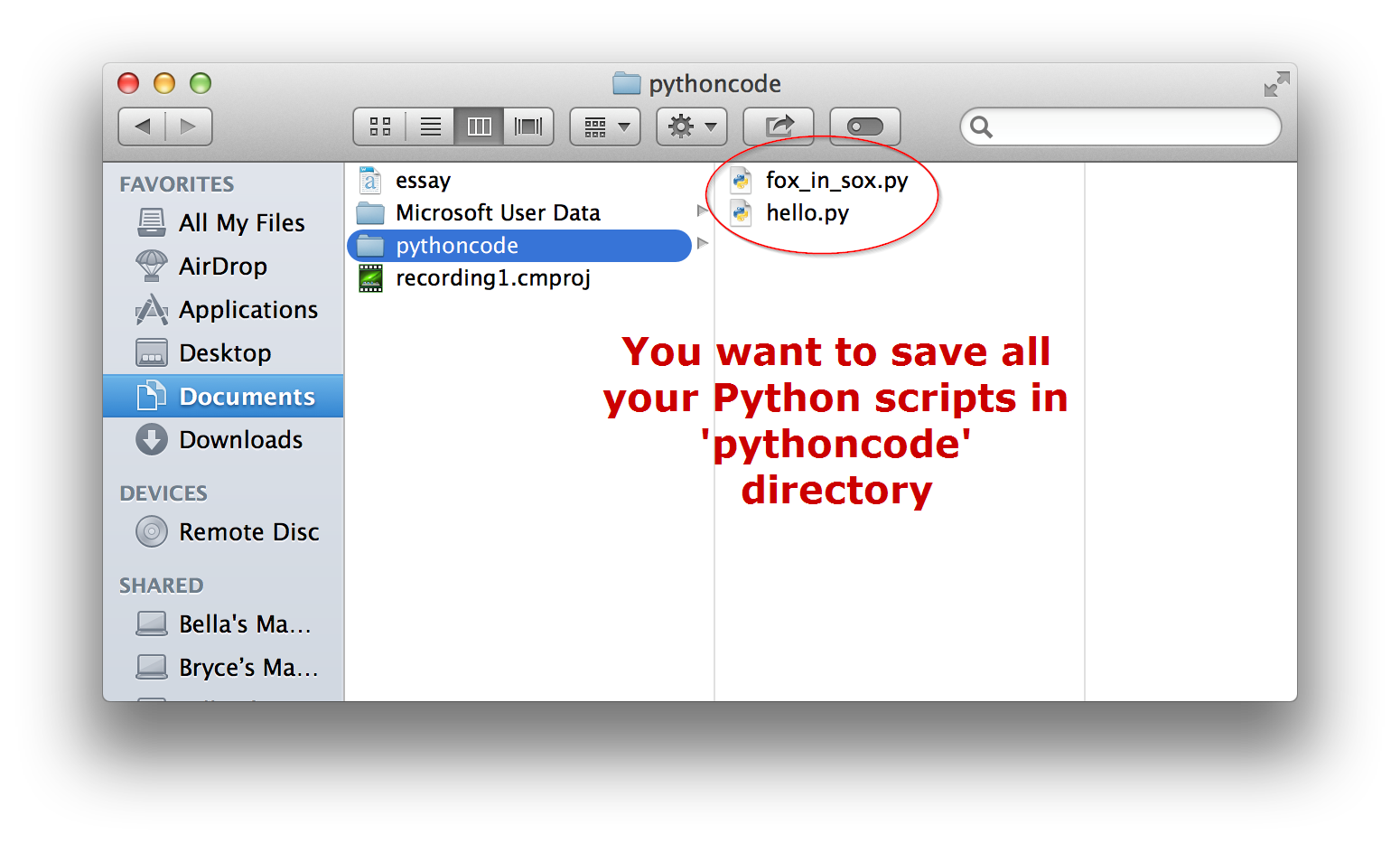1400x844 pixels.
Task: Go forward to next folder
Action: pos(189,127)
